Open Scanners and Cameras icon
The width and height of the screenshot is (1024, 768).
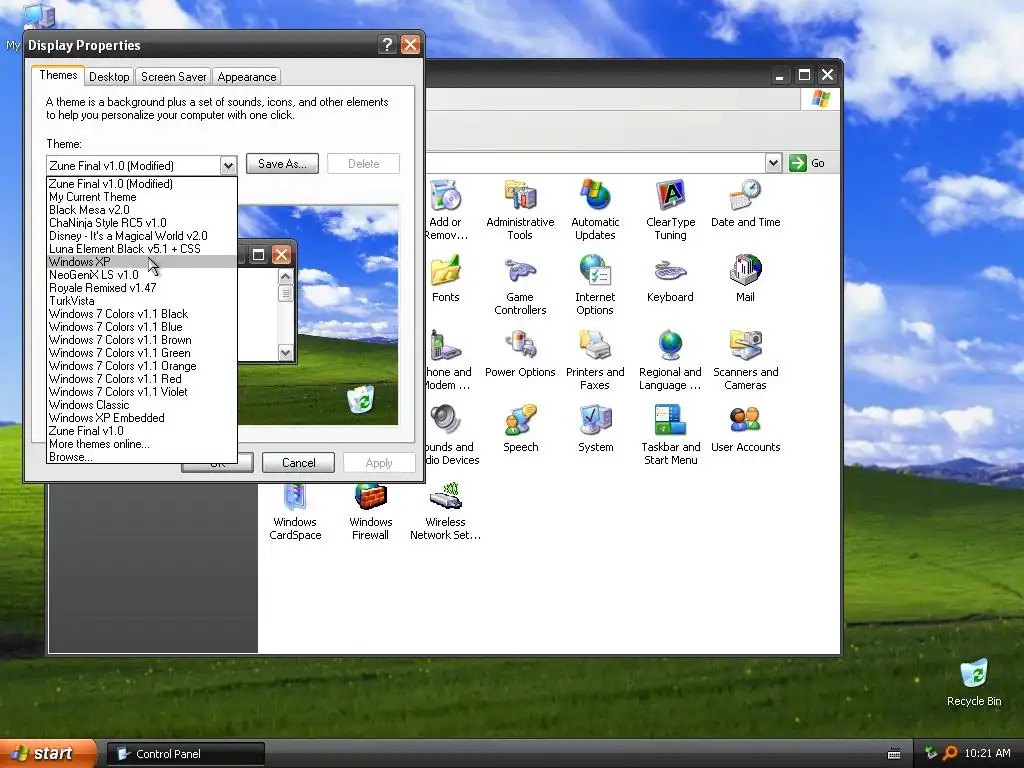(745, 346)
